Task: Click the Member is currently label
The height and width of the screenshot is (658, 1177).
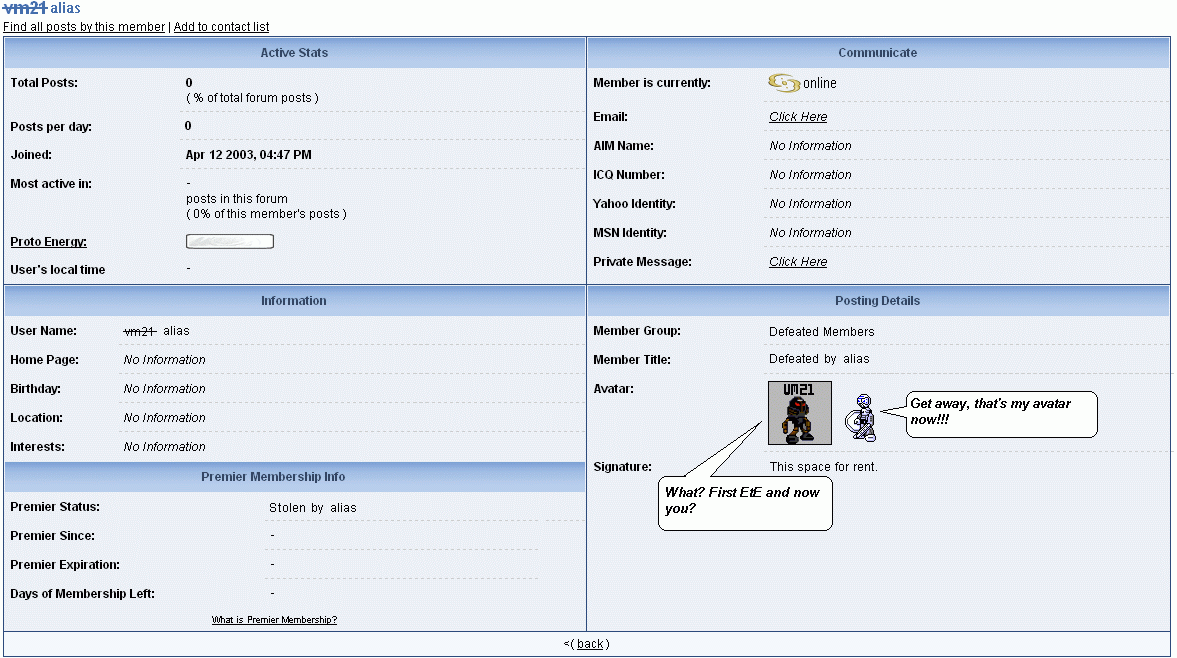Action: coord(652,83)
